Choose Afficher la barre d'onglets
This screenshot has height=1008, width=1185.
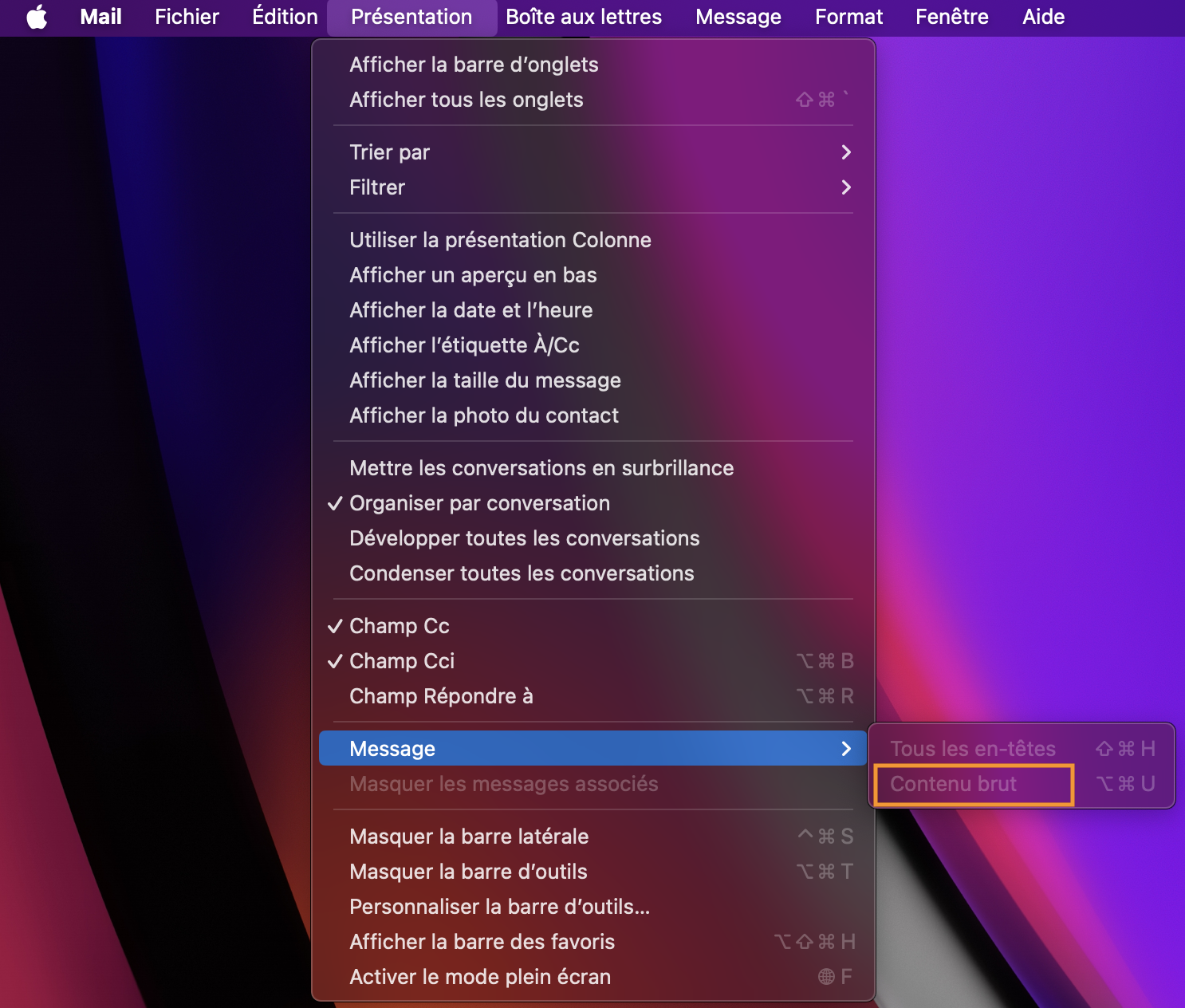pyautogui.click(x=593, y=65)
